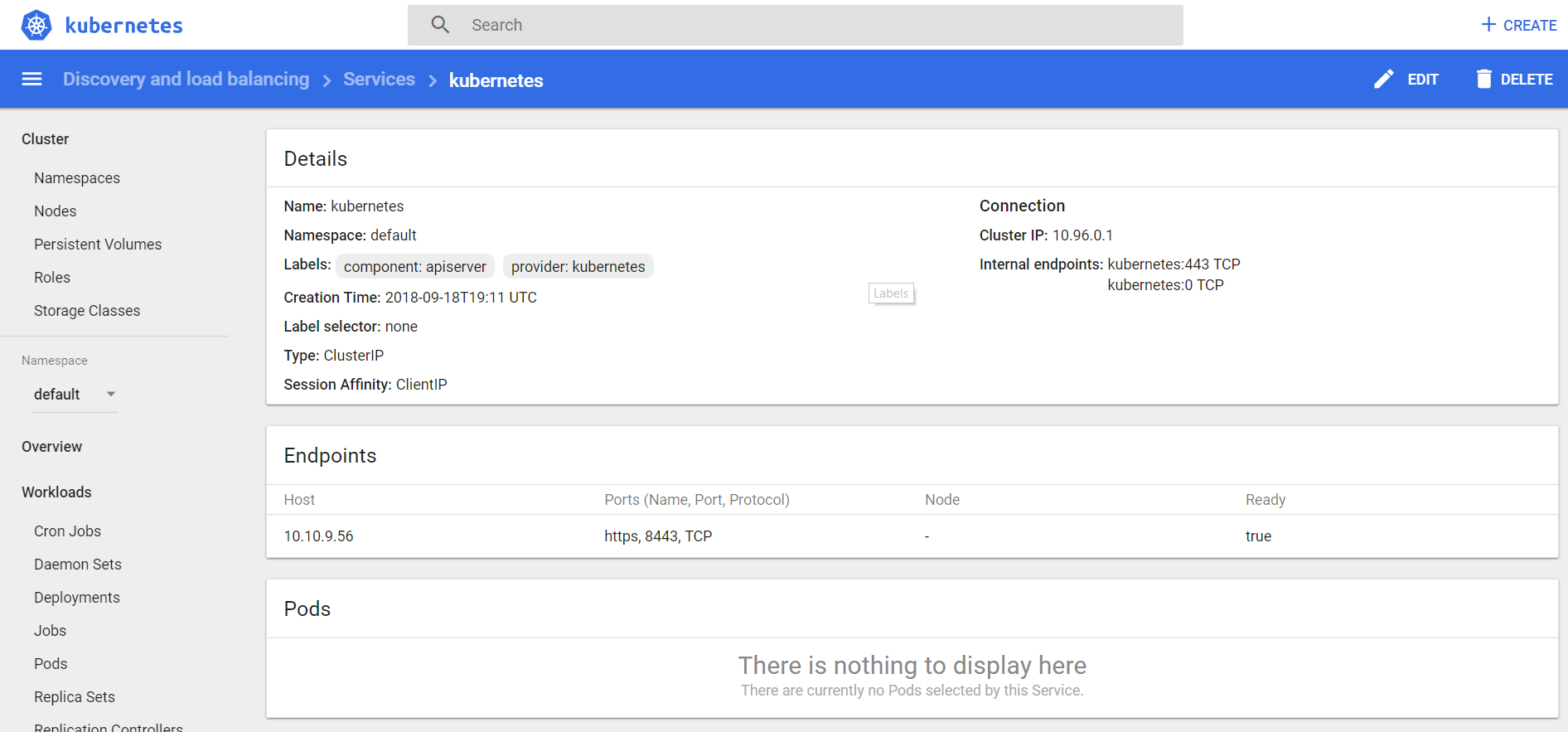
Task: Click the CREATE button
Action: point(1518,25)
